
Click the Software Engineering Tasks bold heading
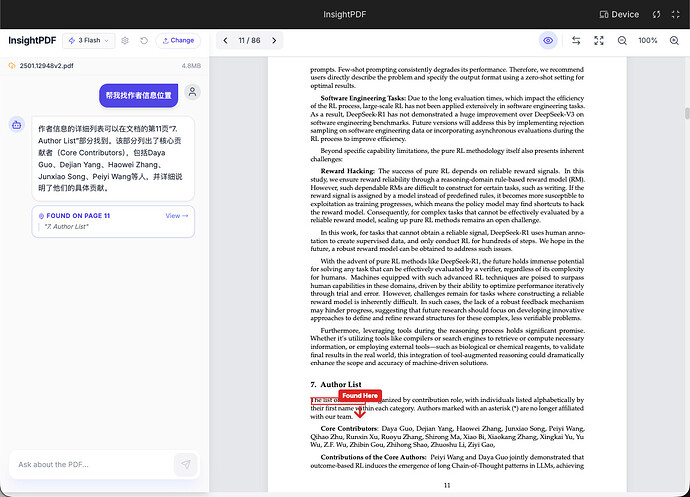(x=363, y=98)
